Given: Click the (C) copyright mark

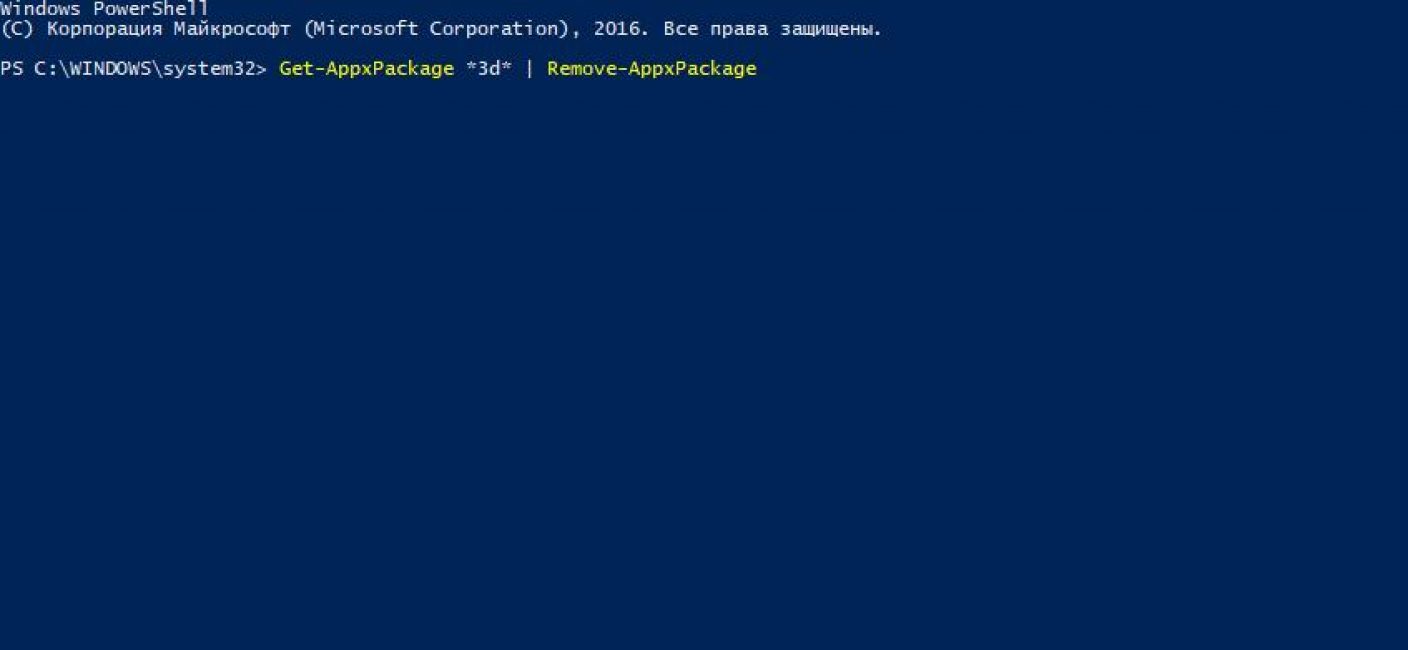Looking at the screenshot, I should coord(18,29).
